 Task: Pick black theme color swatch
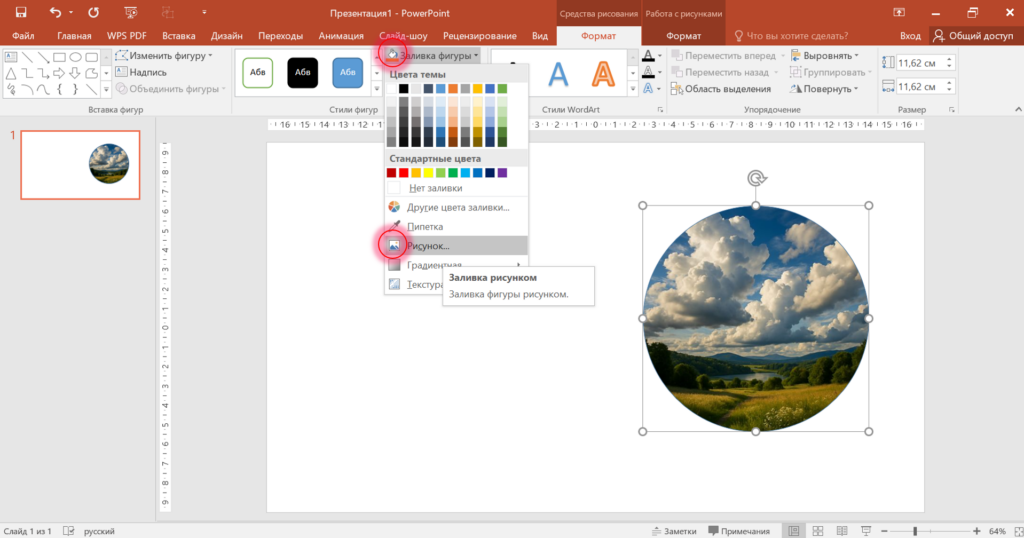tap(404, 89)
